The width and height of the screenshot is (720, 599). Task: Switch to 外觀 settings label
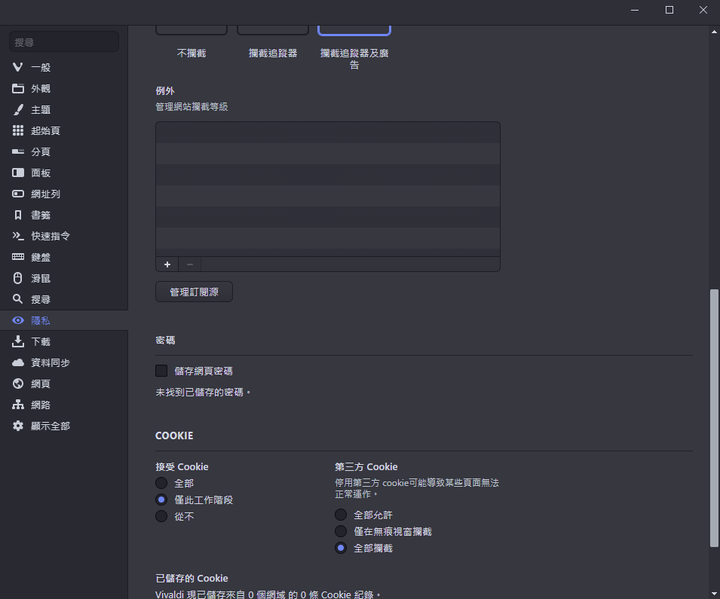tap(40, 88)
